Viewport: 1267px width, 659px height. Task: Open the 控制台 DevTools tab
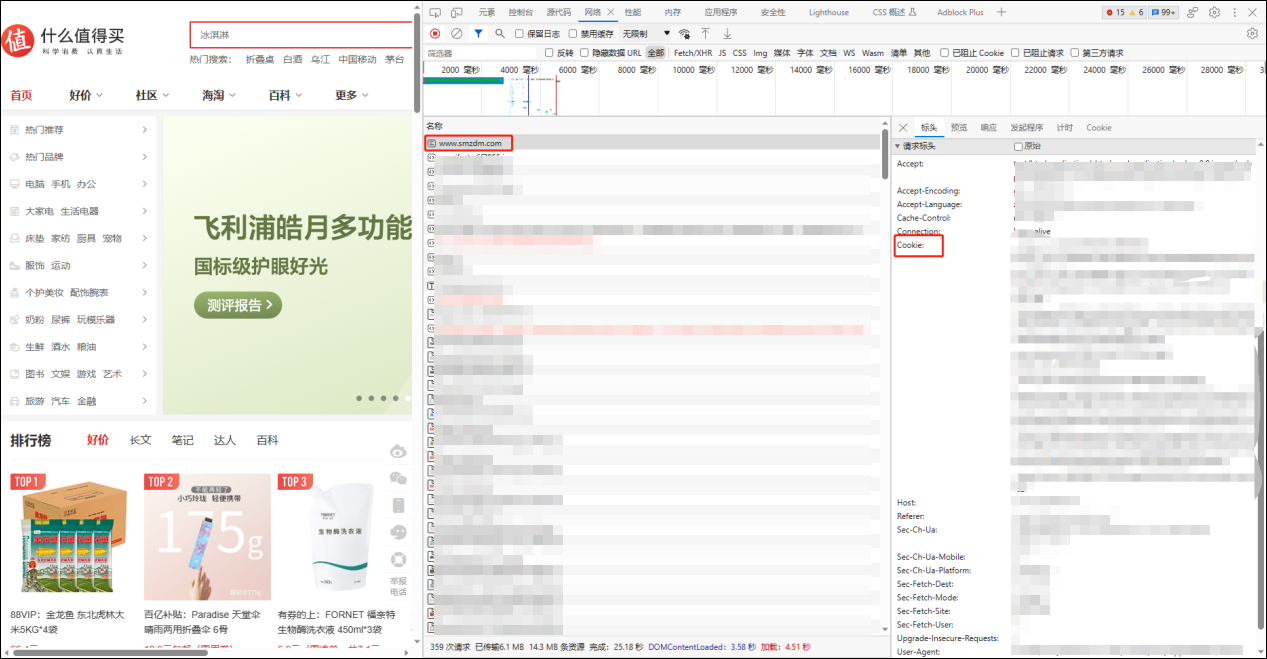click(520, 12)
